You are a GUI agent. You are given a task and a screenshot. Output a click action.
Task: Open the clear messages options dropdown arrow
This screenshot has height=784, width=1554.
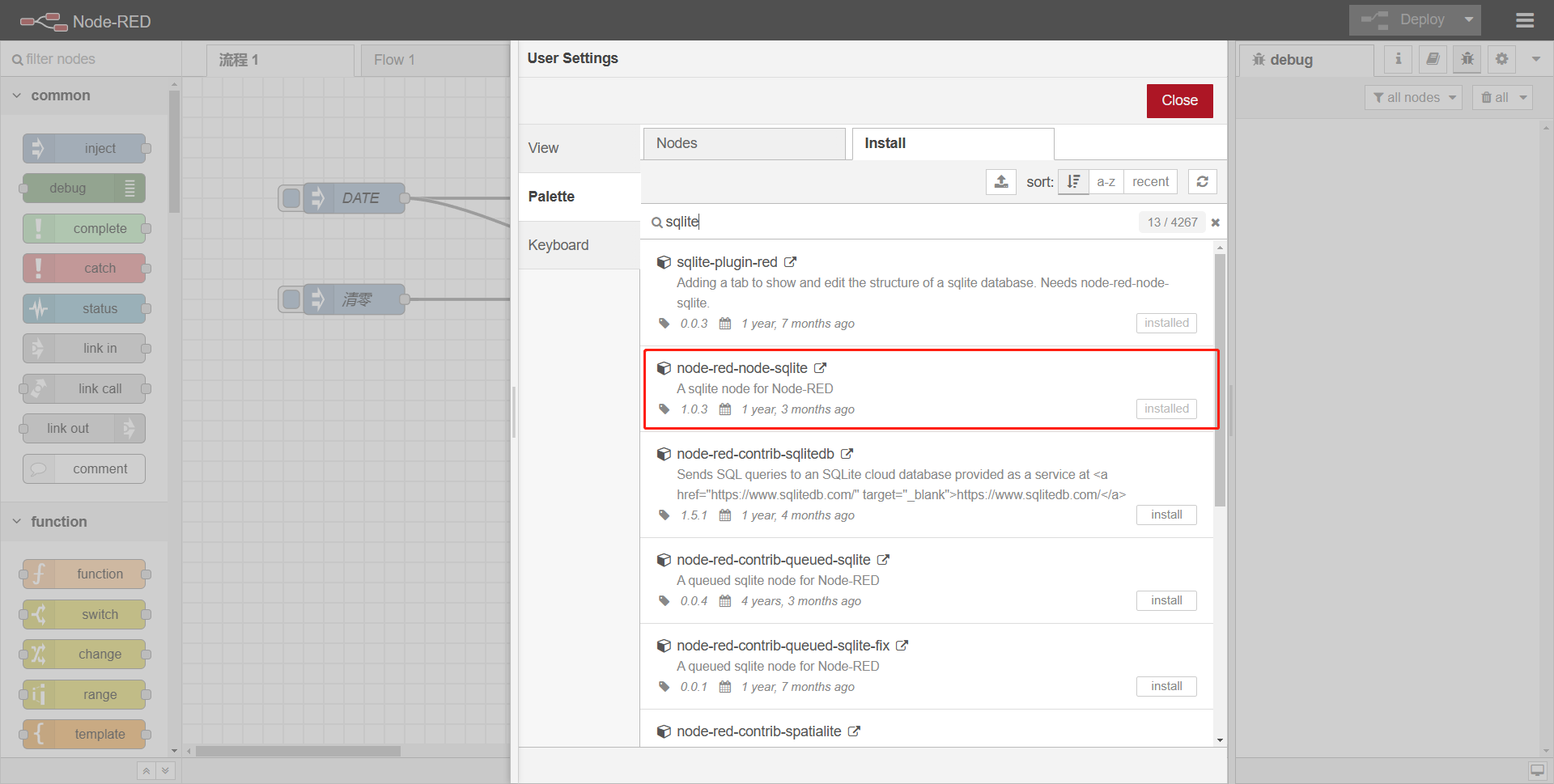1523,98
